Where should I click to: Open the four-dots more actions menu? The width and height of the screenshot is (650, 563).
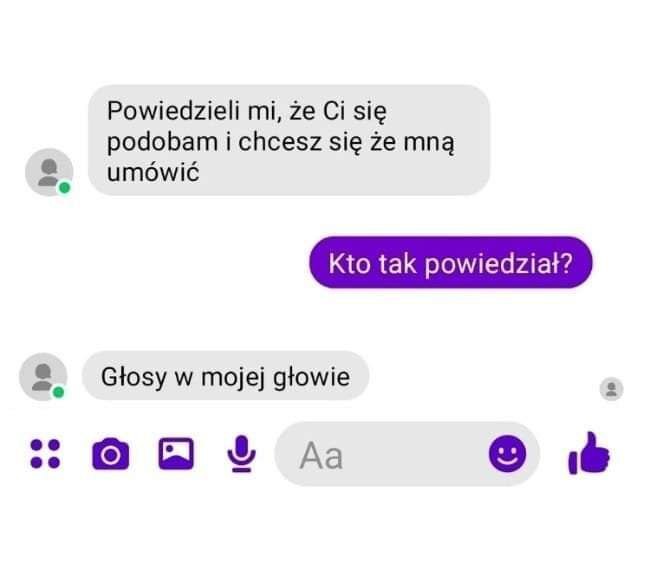(45, 454)
